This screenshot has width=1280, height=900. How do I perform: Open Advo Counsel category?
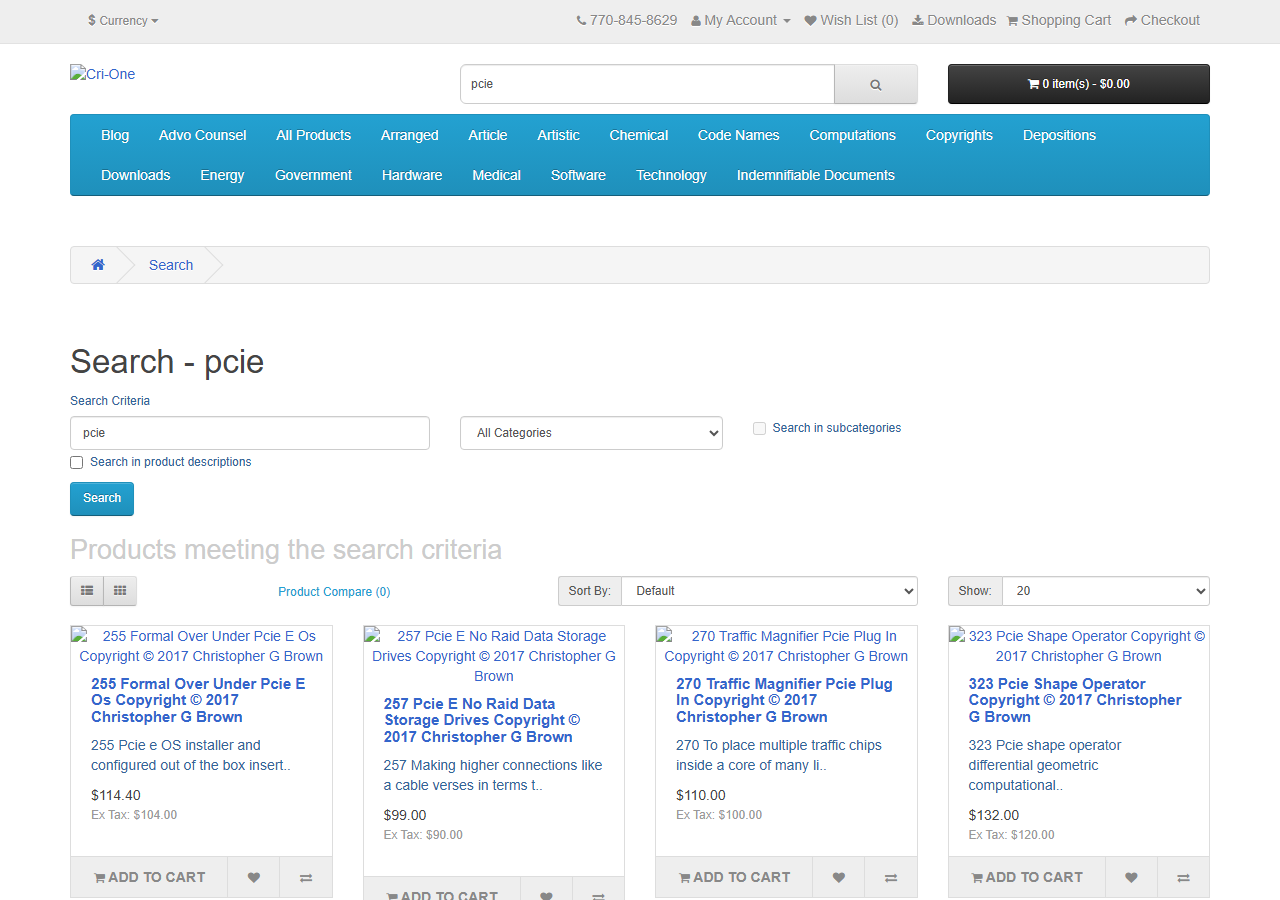tap(202, 135)
